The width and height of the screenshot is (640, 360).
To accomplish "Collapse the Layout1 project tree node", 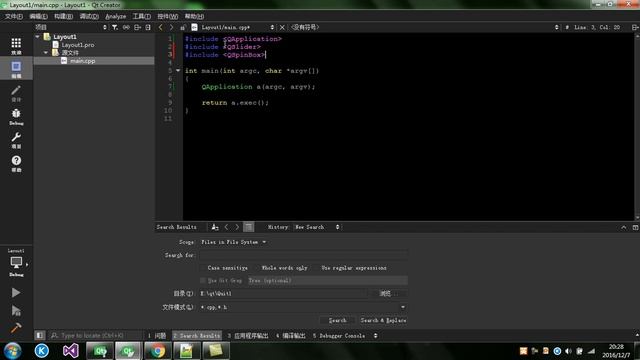I will point(38,37).
